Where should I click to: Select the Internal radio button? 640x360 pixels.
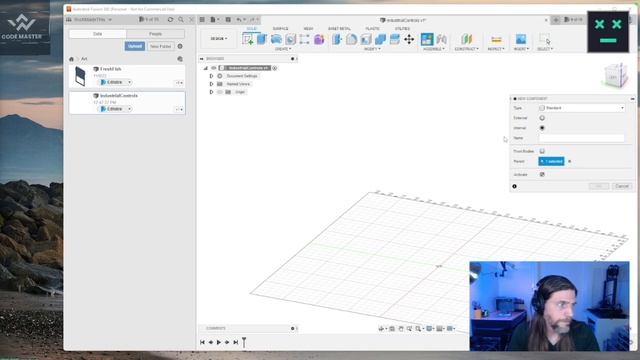coord(542,128)
